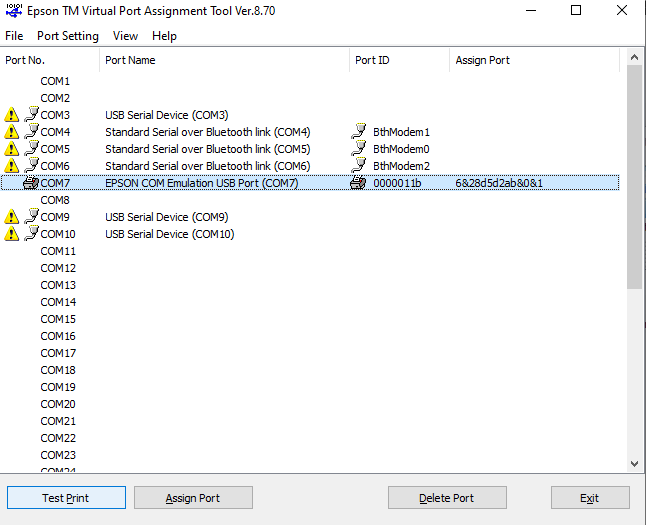
Task: Select Standard Serial over Bluetooth link (COM6)
Action: pos(208,166)
